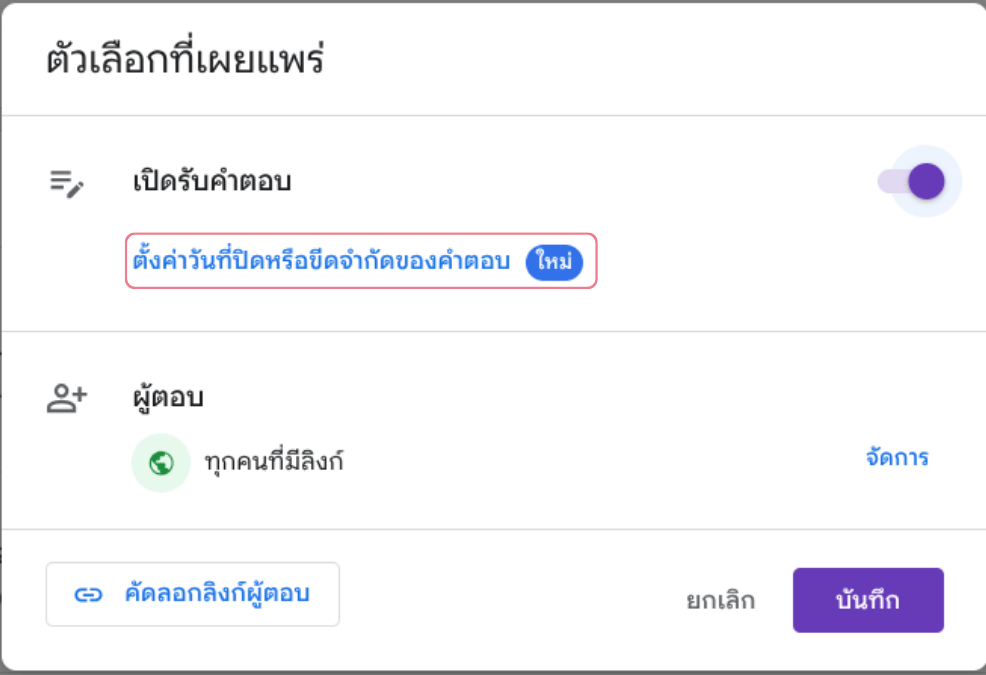
Task: Open ตั้งค่าวันที่ปิดหรือขีดจำกัดของคำตอบ link
Action: coord(321,262)
